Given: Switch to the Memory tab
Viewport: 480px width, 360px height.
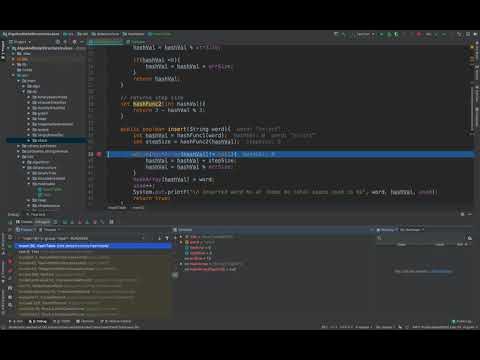Looking at the screenshot, I should [387, 230].
